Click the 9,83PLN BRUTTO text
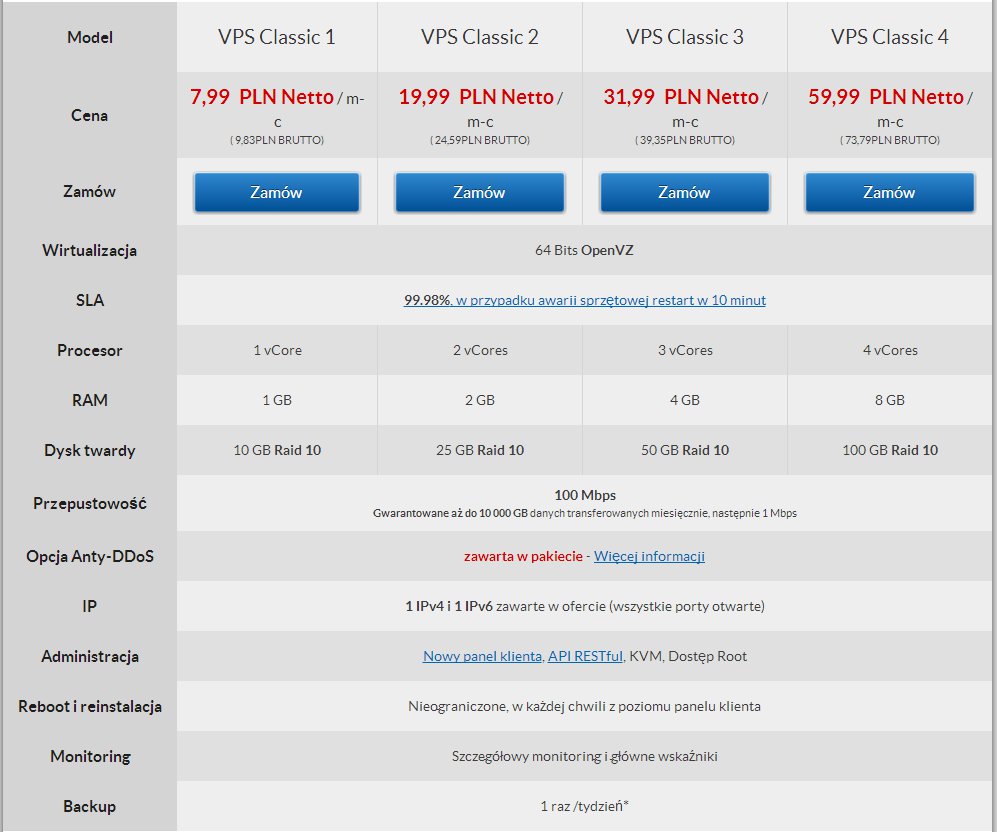Screen dimensions: 997x832 [x=277, y=140]
